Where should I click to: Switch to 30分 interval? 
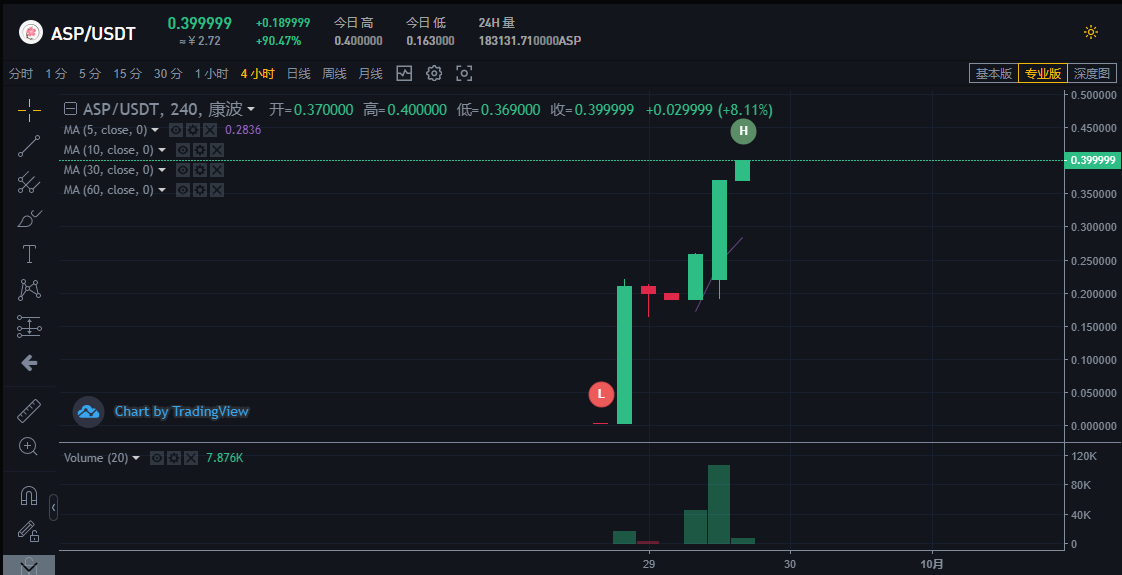tap(168, 74)
